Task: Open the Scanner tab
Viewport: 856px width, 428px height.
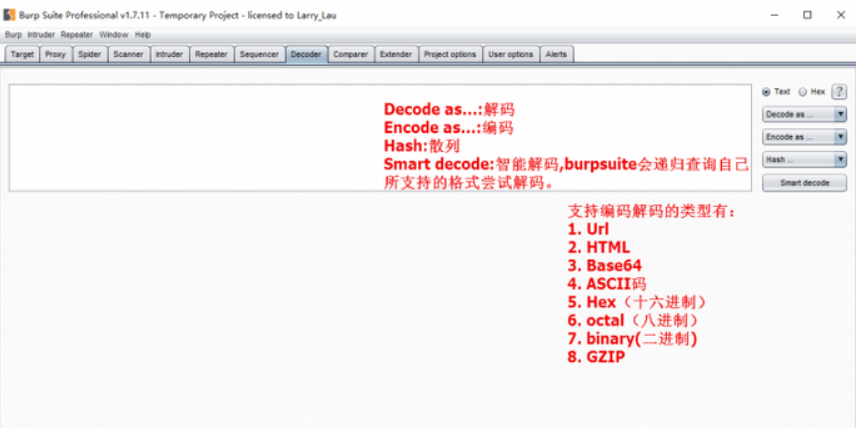Action: click(128, 54)
